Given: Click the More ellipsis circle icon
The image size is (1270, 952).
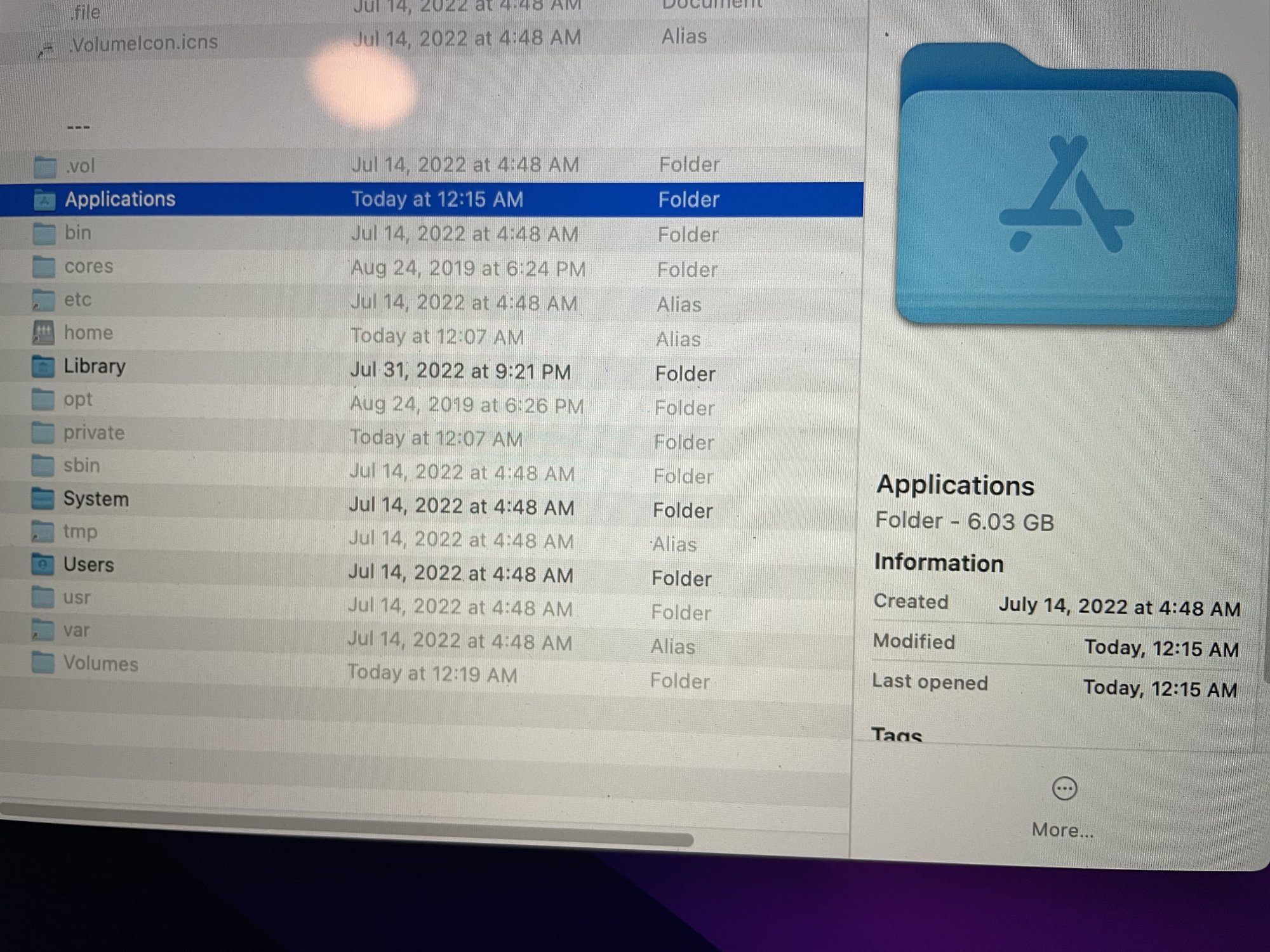Looking at the screenshot, I should (x=1064, y=789).
